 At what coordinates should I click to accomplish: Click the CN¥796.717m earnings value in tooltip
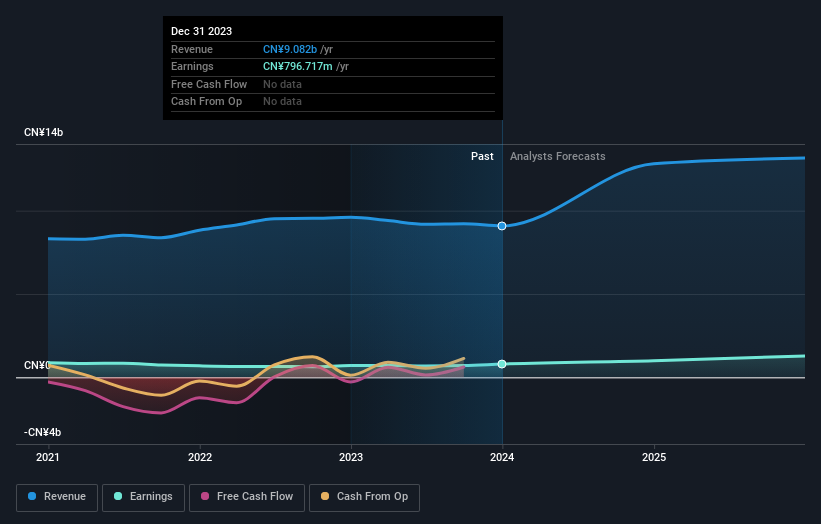pos(298,66)
